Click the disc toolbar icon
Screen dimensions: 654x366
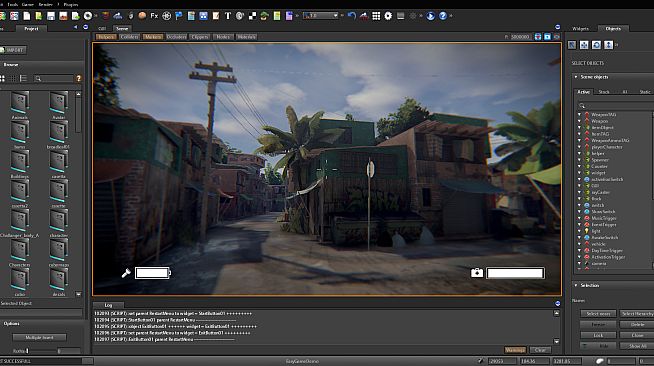[88, 16]
